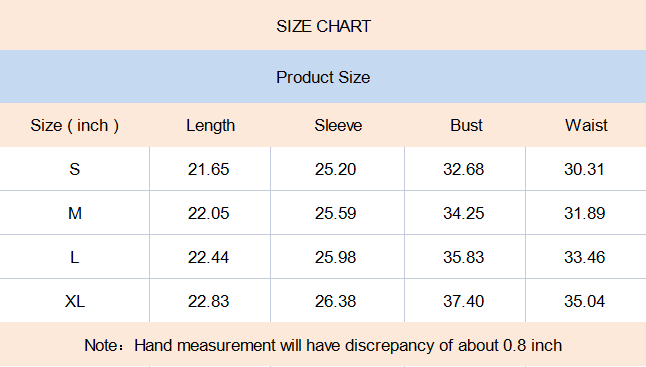Select the 32.68 bust cell
The width and height of the screenshot is (646, 367).
point(465,169)
